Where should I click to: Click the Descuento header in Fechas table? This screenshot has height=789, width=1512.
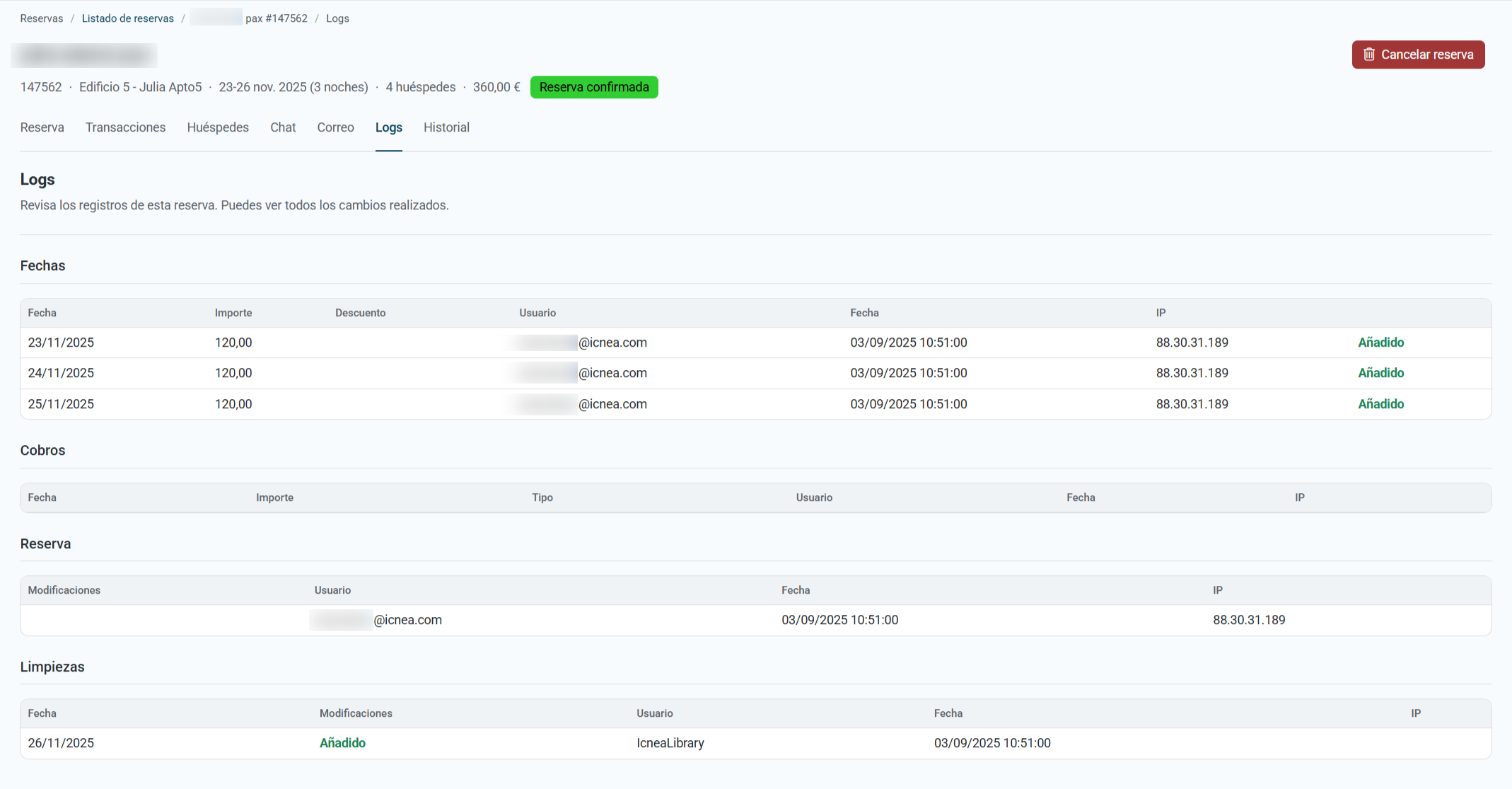360,313
